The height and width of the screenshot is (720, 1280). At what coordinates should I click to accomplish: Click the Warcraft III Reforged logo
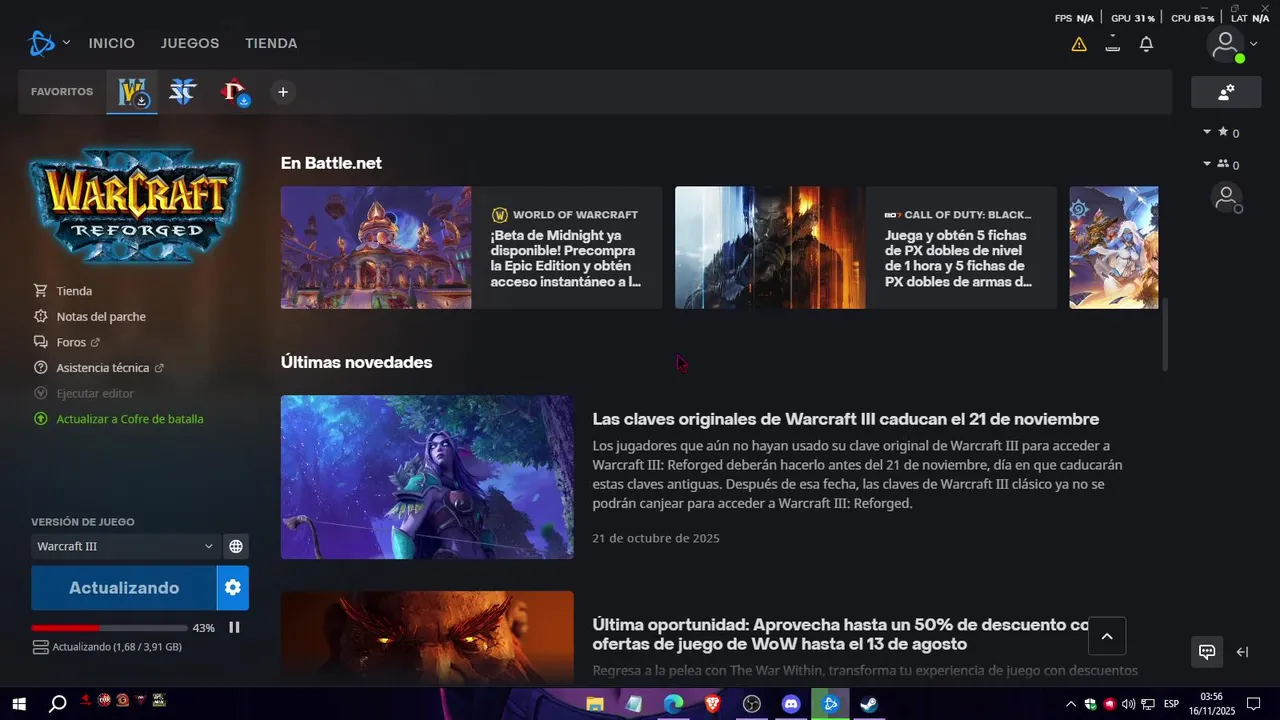click(135, 205)
